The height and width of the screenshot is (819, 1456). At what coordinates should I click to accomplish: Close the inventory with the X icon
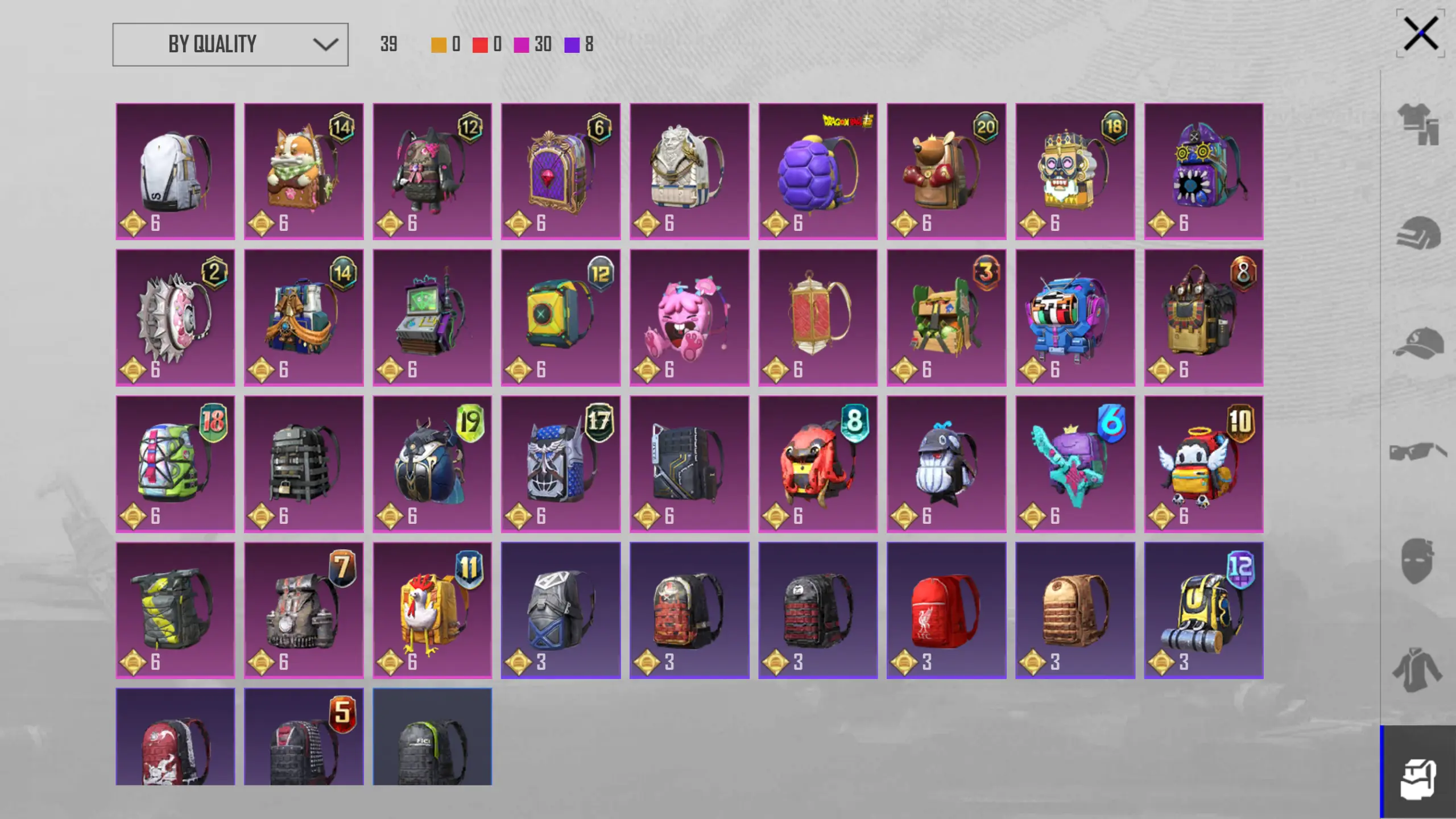[1421, 34]
